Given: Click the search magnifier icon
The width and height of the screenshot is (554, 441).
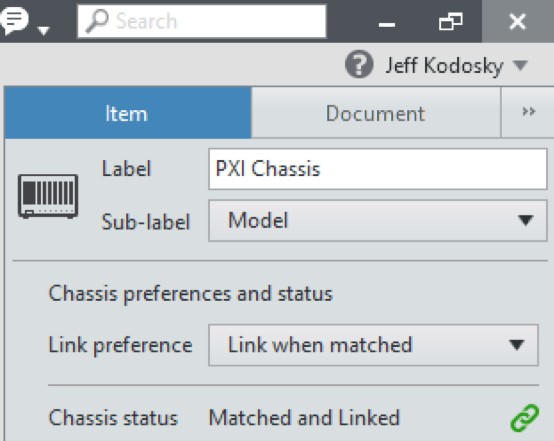Looking at the screenshot, I should tap(97, 21).
